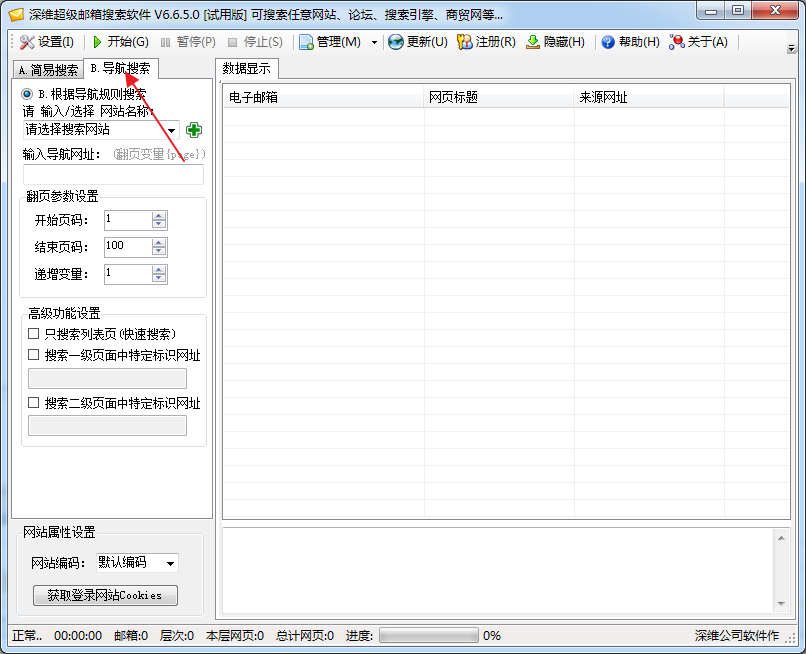The width and height of the screenshot is (806, 654).
Task: Increase 开始页码 with up arrow
Action: [x=159, y=216]
